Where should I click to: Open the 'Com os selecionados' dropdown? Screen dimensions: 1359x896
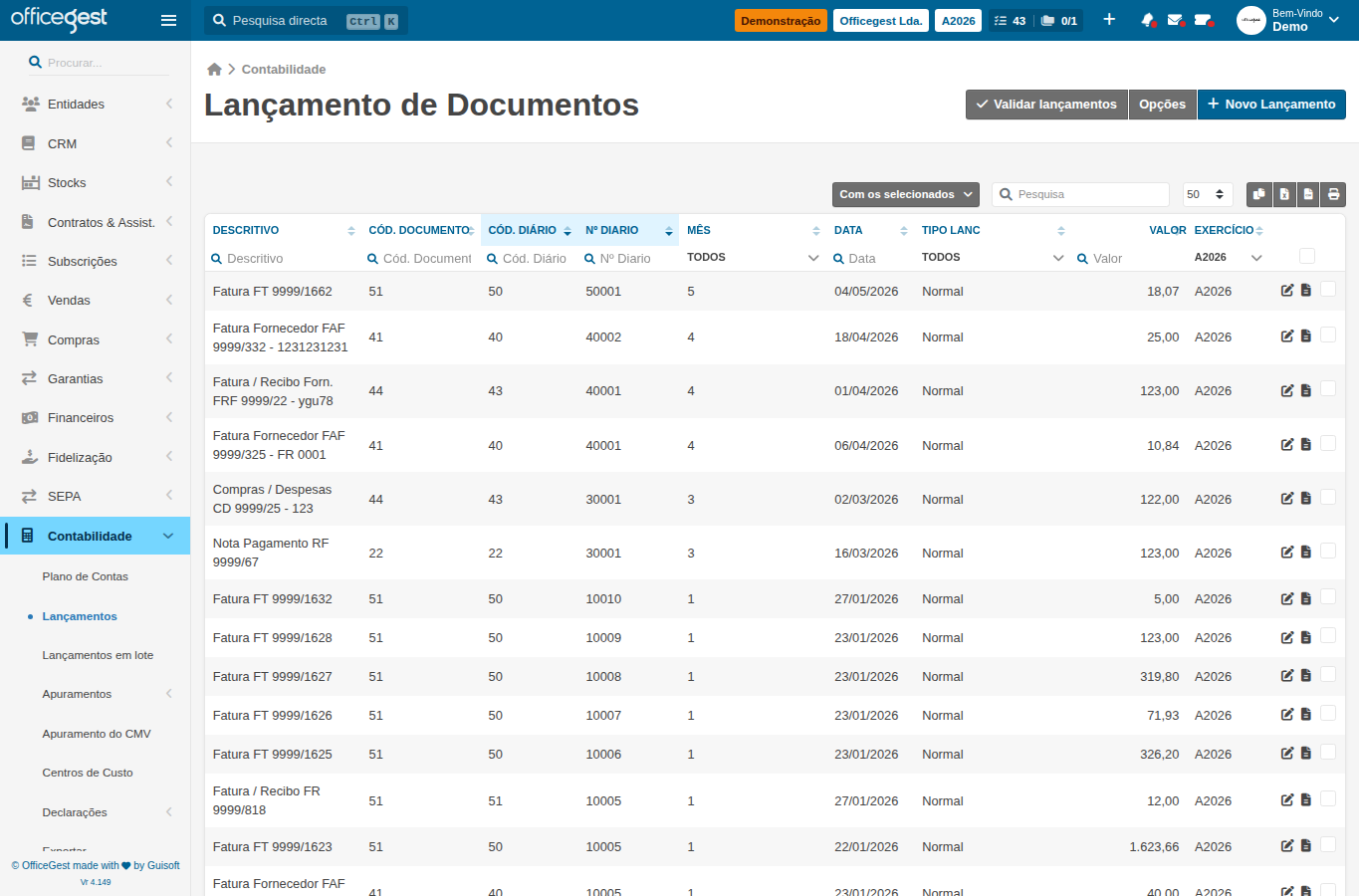tap(906, 194)
